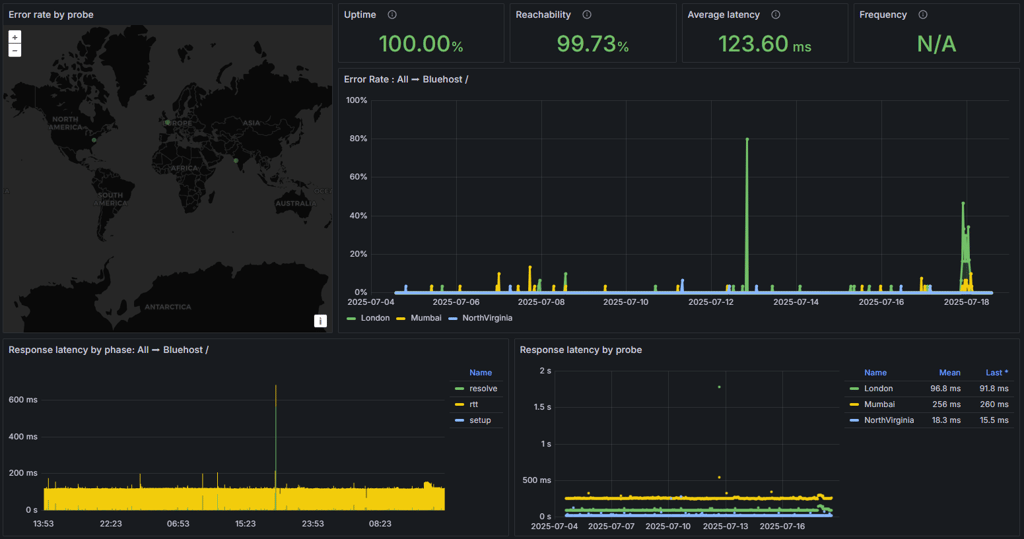Click the 100.00% uptime value

(x=421, y=44)
